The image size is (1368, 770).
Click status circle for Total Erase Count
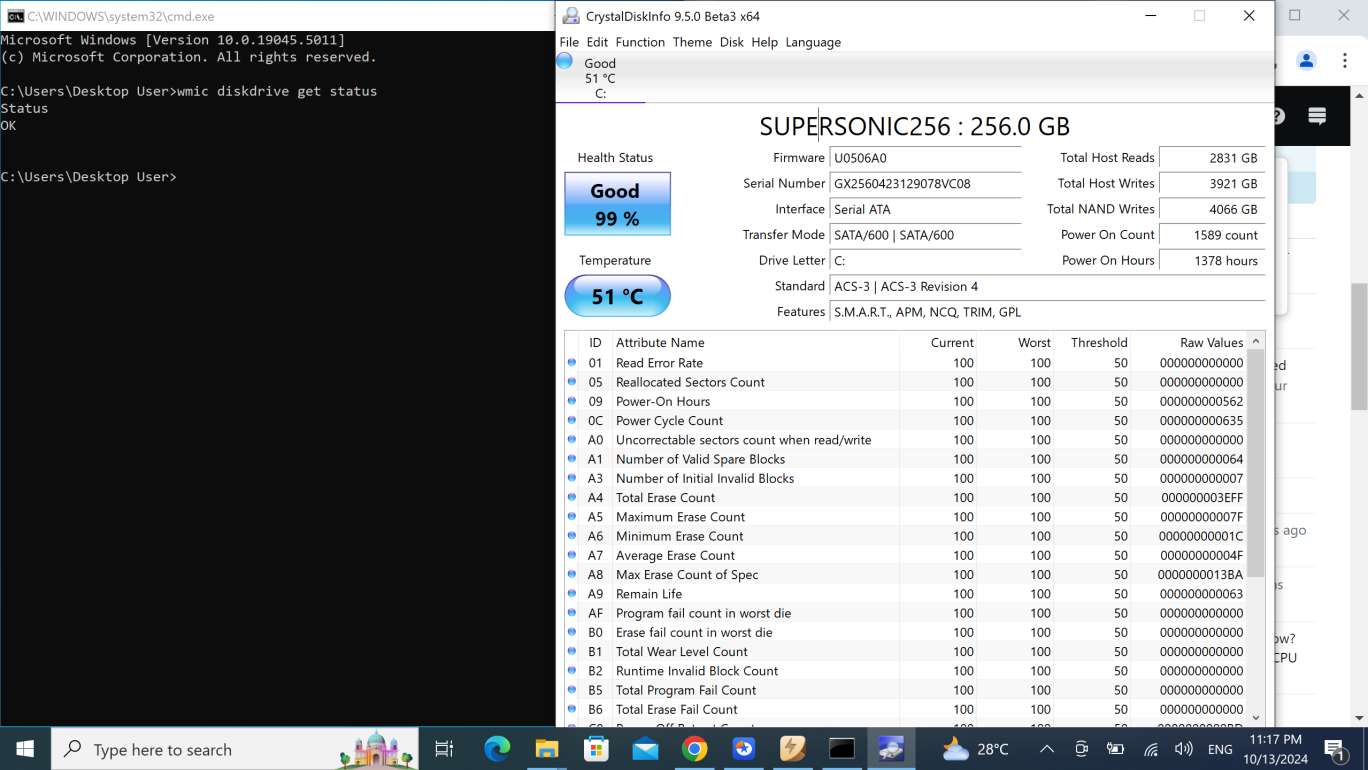pyautogui.click(x=572, y=497)
